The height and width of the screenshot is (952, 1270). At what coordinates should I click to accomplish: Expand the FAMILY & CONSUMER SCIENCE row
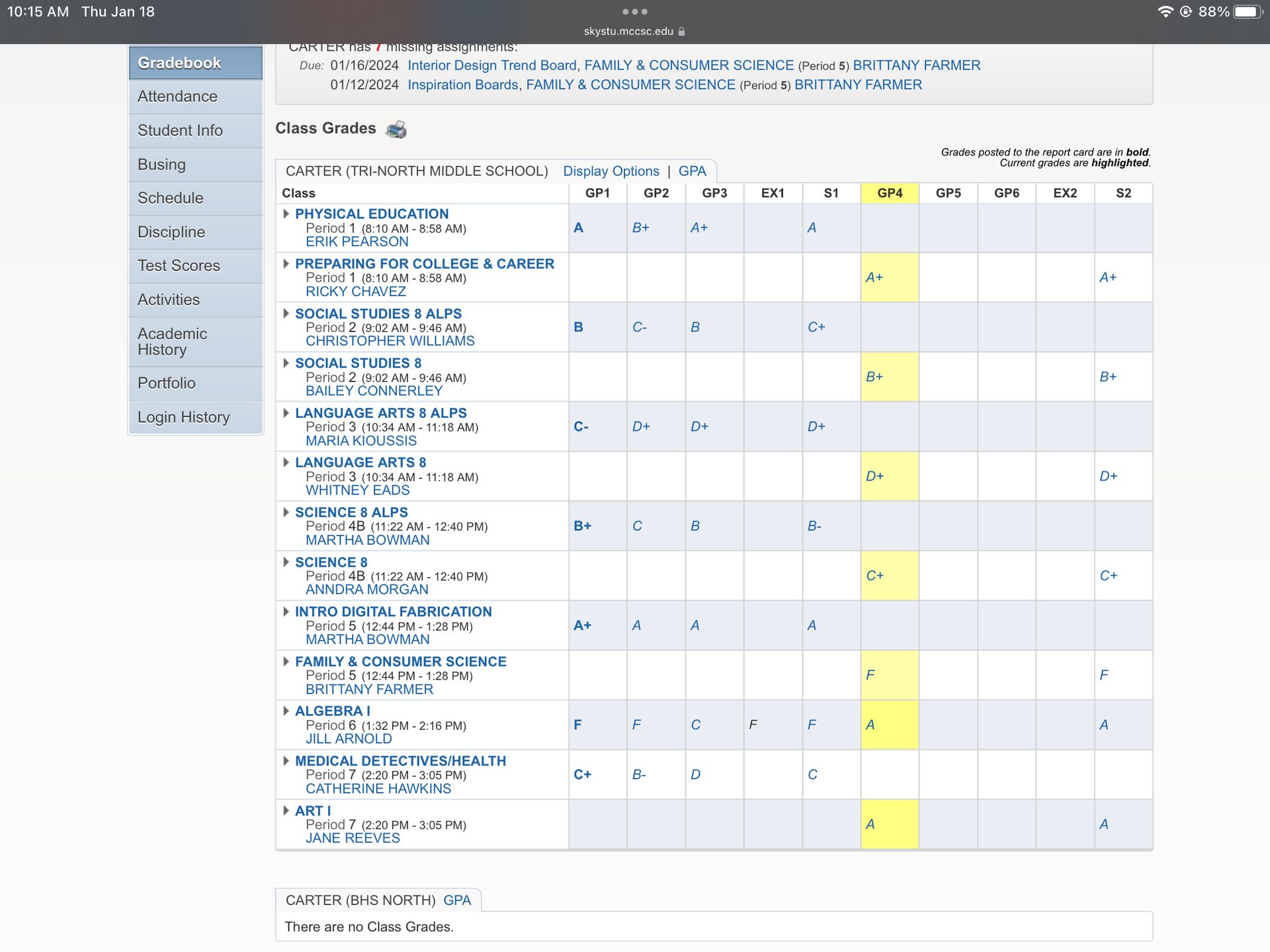point(286,661)
